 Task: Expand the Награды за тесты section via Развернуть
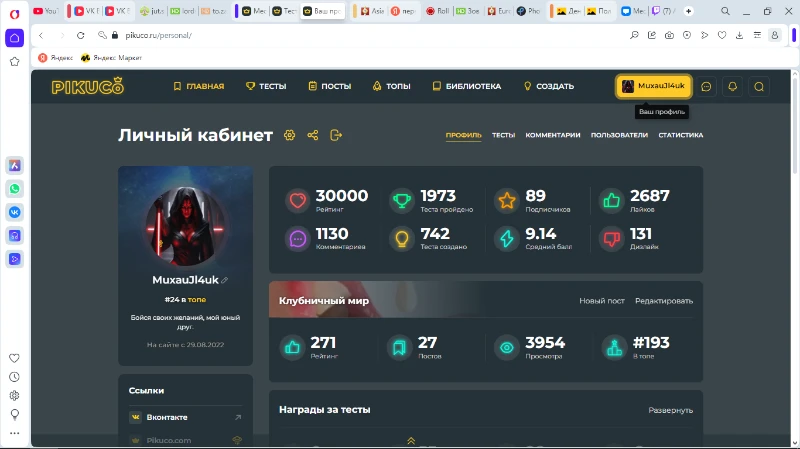pyautogui.click(x=670, y=410)
